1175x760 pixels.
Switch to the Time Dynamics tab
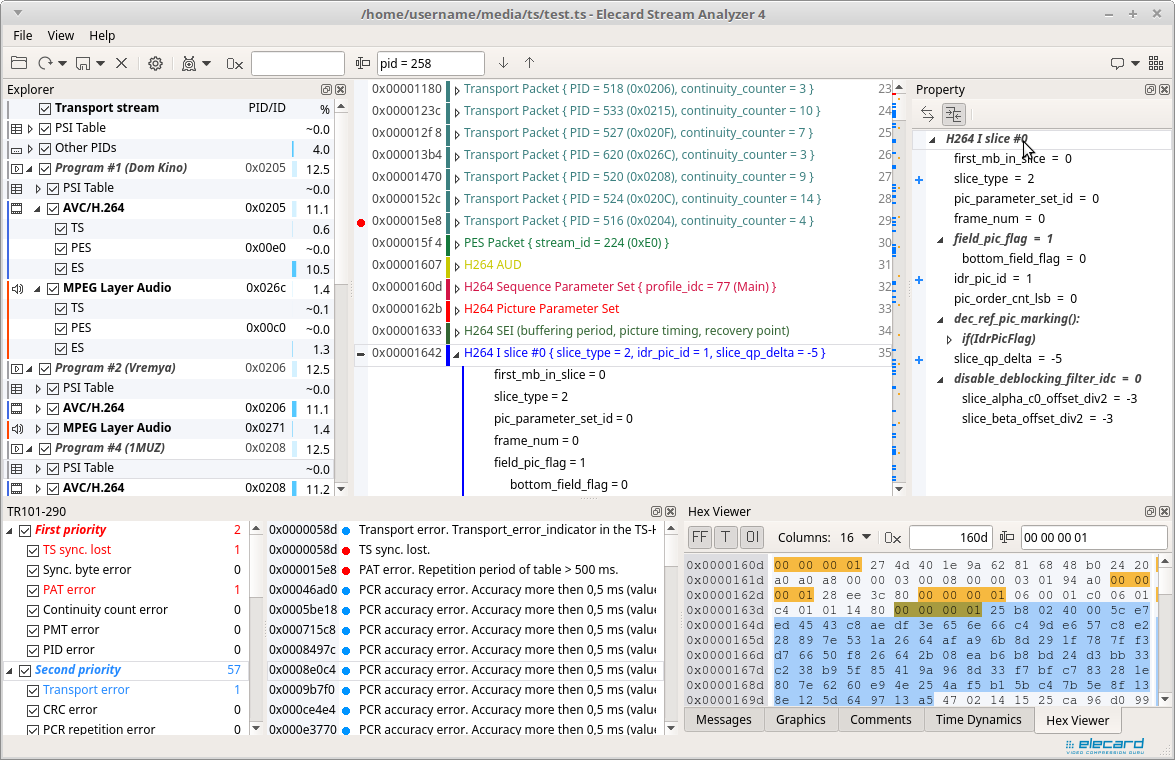[978, 719]
